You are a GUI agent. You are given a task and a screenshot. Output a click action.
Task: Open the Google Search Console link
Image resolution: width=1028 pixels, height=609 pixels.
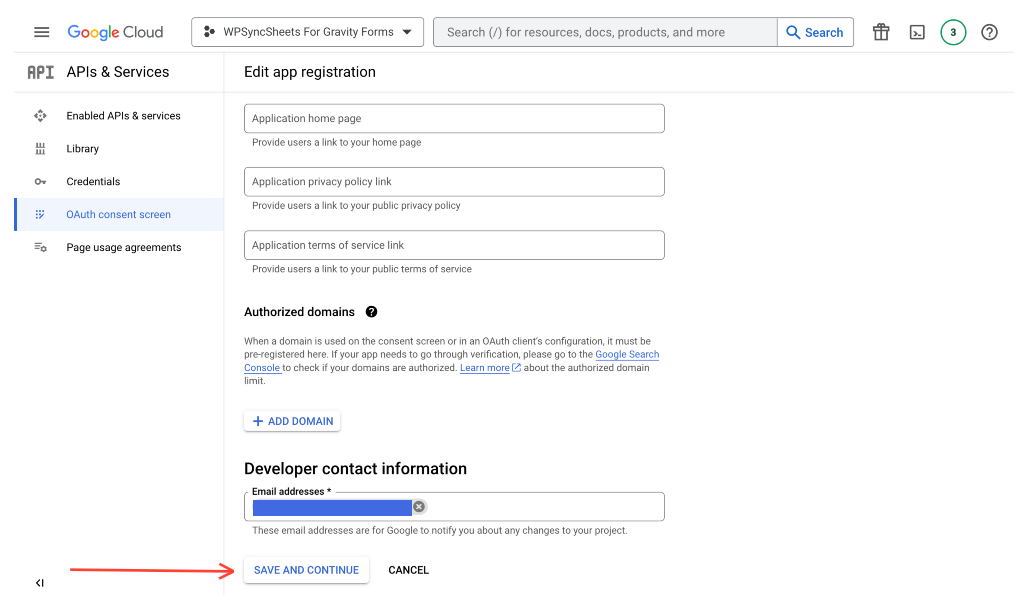[627, 354]
